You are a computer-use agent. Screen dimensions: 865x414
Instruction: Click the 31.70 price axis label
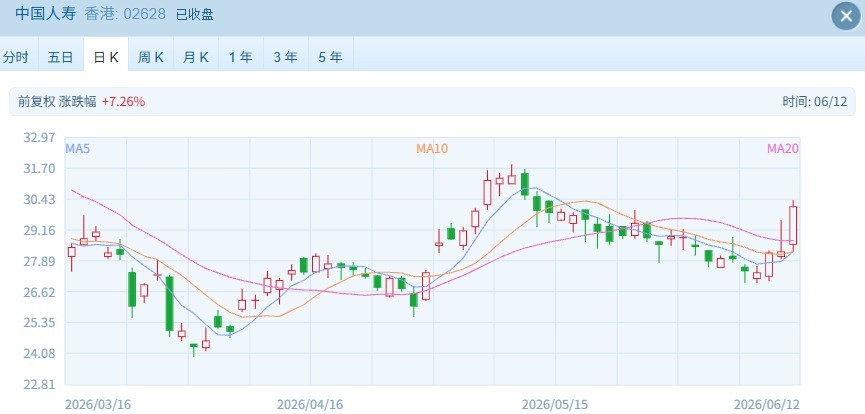point(39,168)
